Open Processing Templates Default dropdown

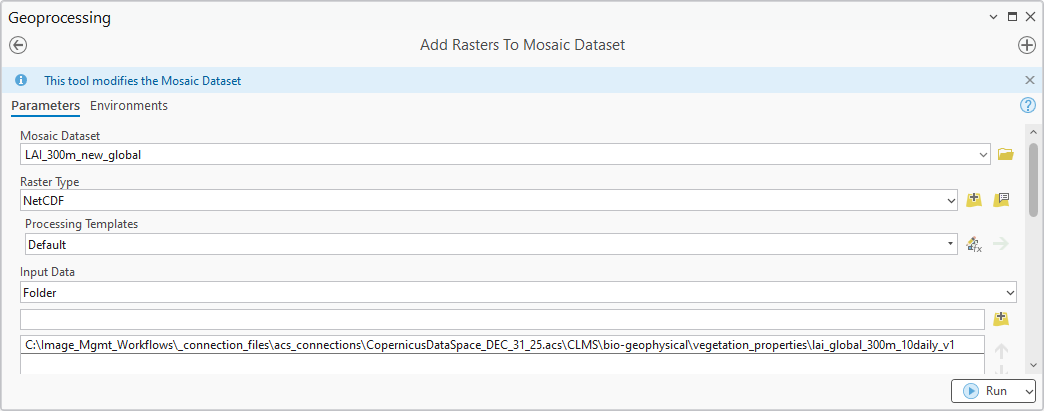pos(950,244)
